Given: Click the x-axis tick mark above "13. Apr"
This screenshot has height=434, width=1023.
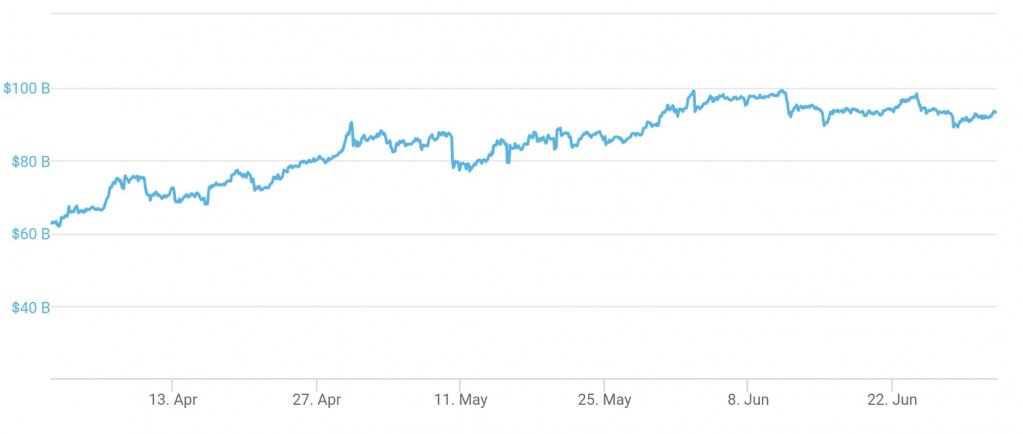Looking at the screenshot, I should [173, 383].
